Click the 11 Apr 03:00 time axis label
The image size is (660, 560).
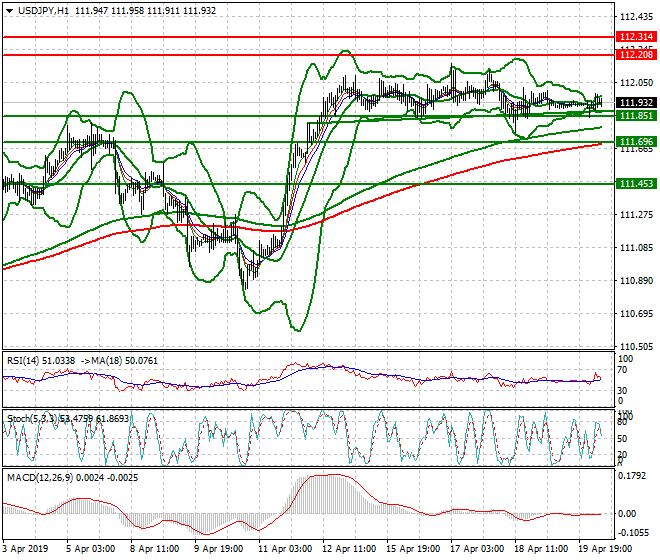pyautogui.click(x=285, y=549)
